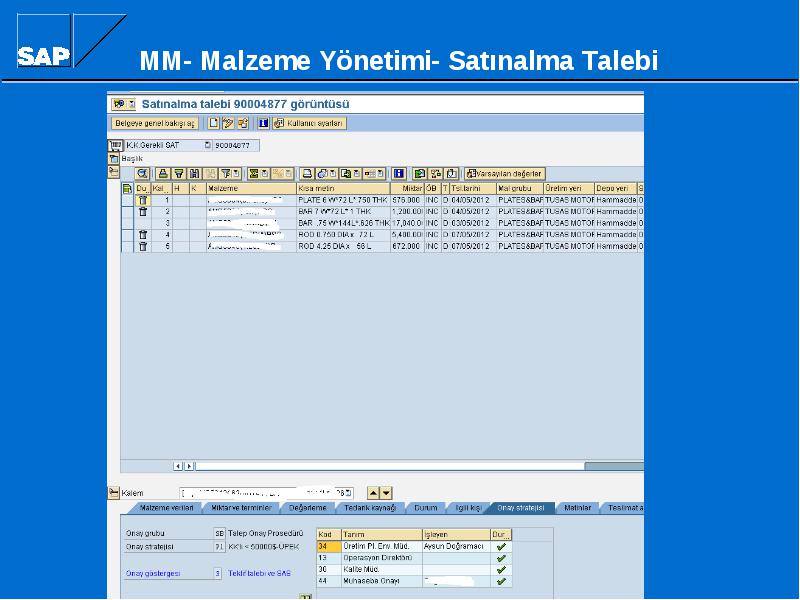Click the "Operasyon Direktörü" row text
Image resolution: width=800 pixels, height=600 pixels.
pyautogui.click(x=378, y=558)
